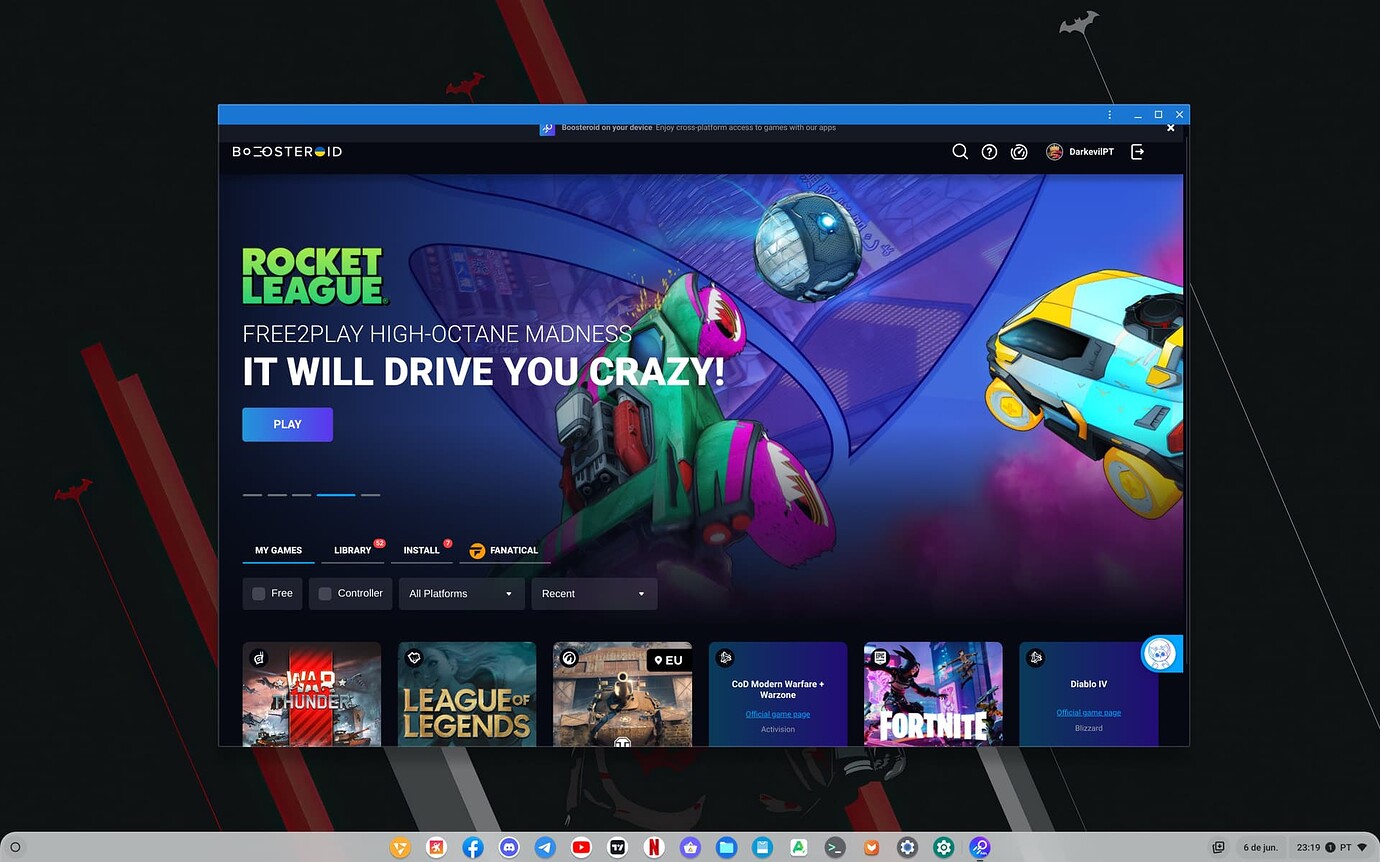Viewport: 1380px width, 862px height.
Task: Enable the Free games checkbox
Action: [x=259, y=594]
